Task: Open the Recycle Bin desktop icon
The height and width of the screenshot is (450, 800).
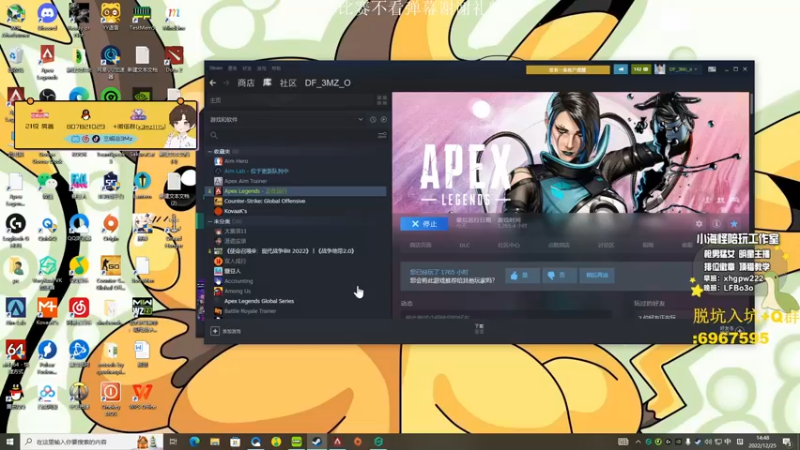Action: 15,60
